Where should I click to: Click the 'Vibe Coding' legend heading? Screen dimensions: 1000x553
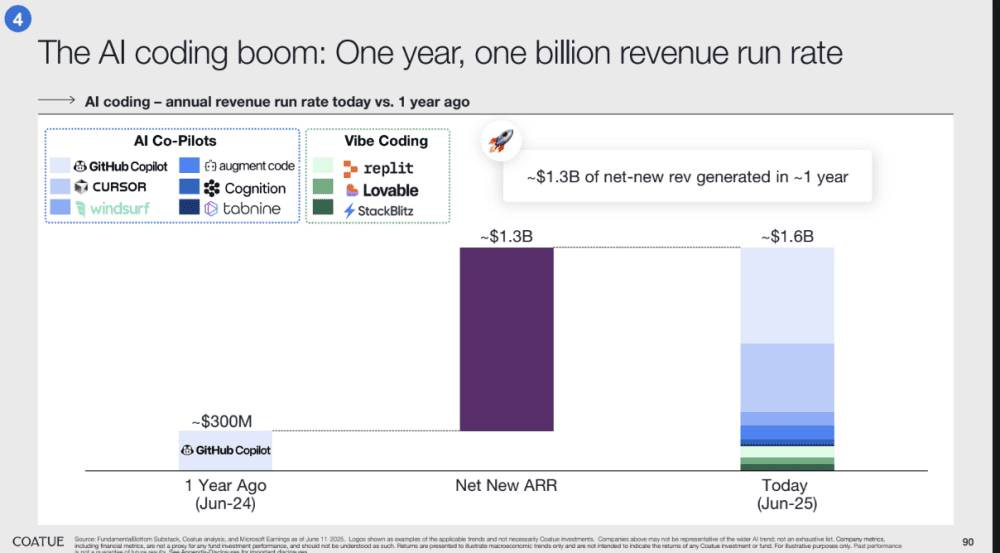[x=386, y=141]
